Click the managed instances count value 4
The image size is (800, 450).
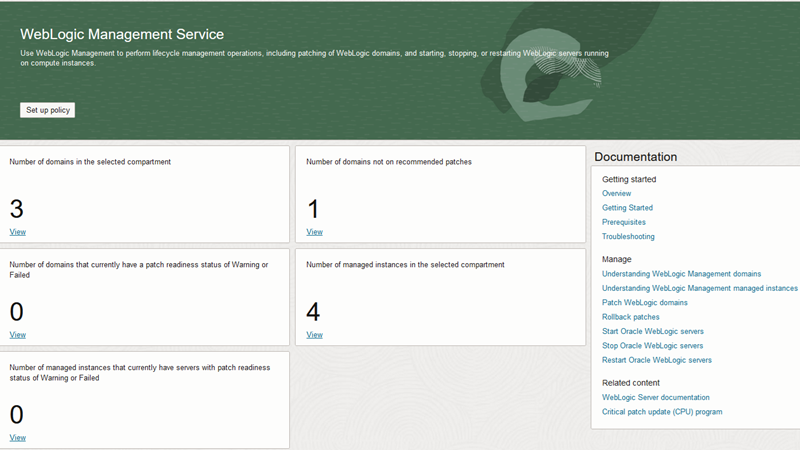click(313, 312)
